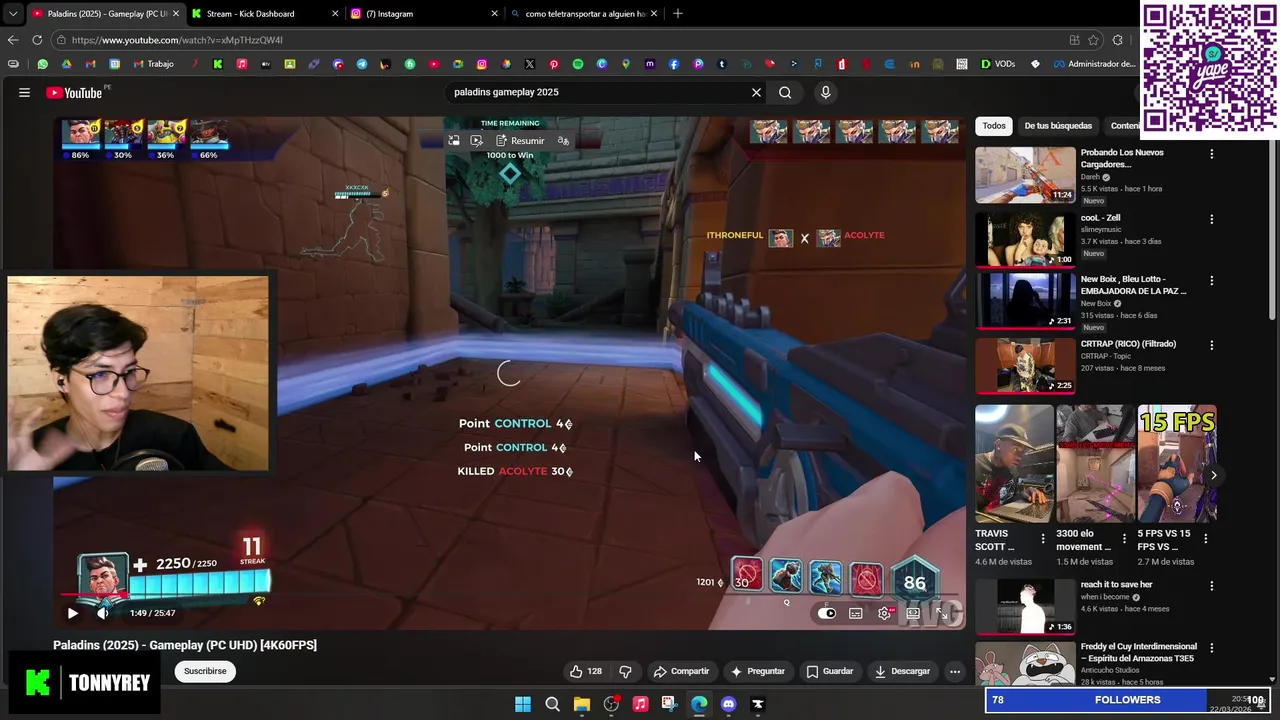Viewport: 1280px width, 720px height.
Task: Go to the YouTube home logo
Action: point(74,92)
